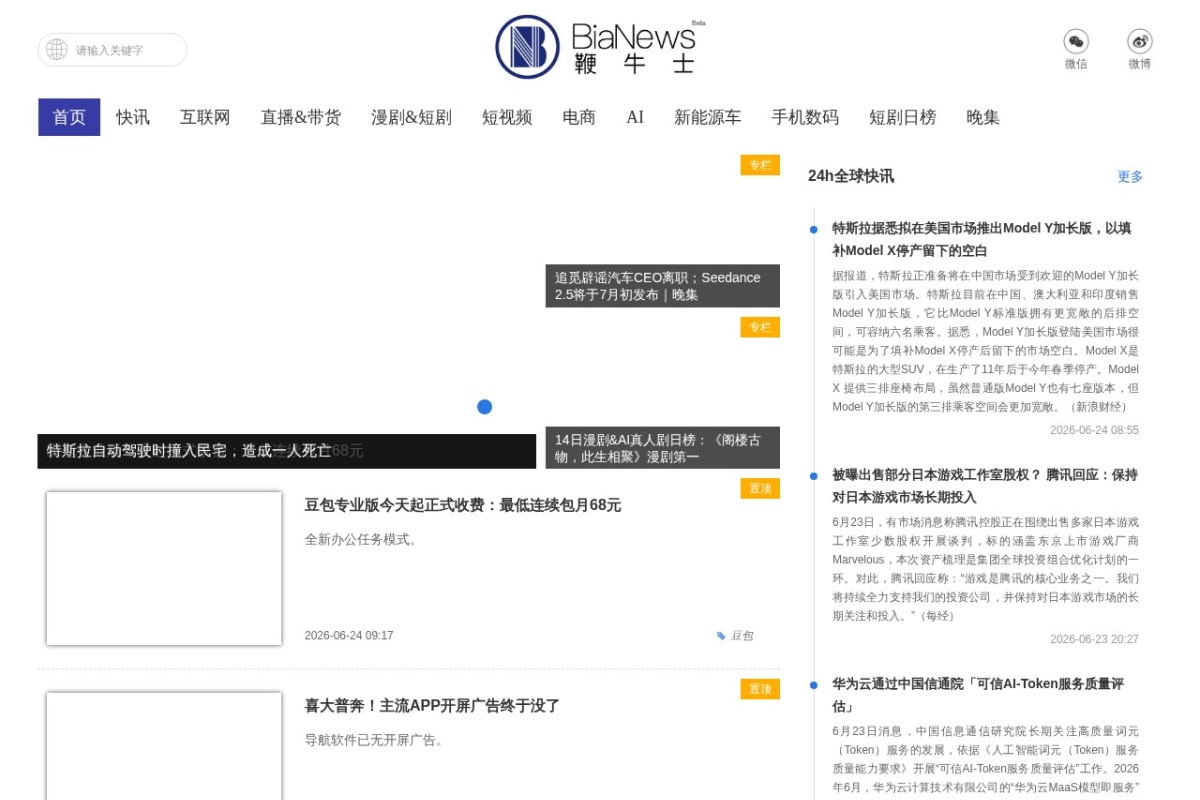
Task: Switch to the 漫剧&短剧 section
Action: [x=411, y=117]
